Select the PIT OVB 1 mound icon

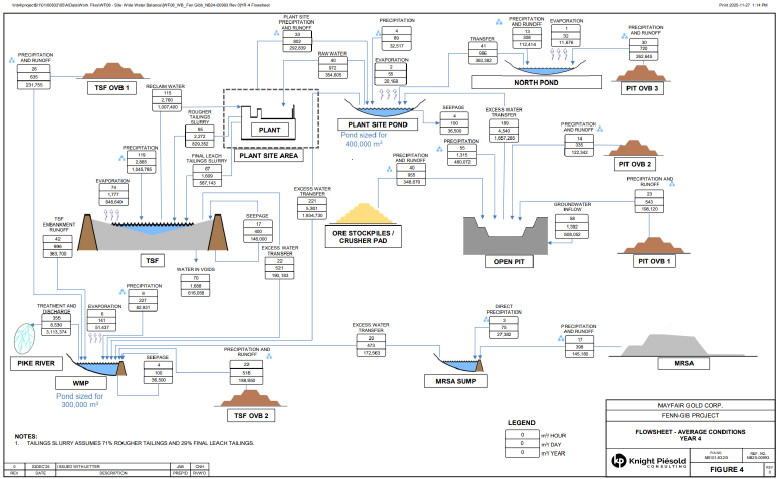click(654, 246)
